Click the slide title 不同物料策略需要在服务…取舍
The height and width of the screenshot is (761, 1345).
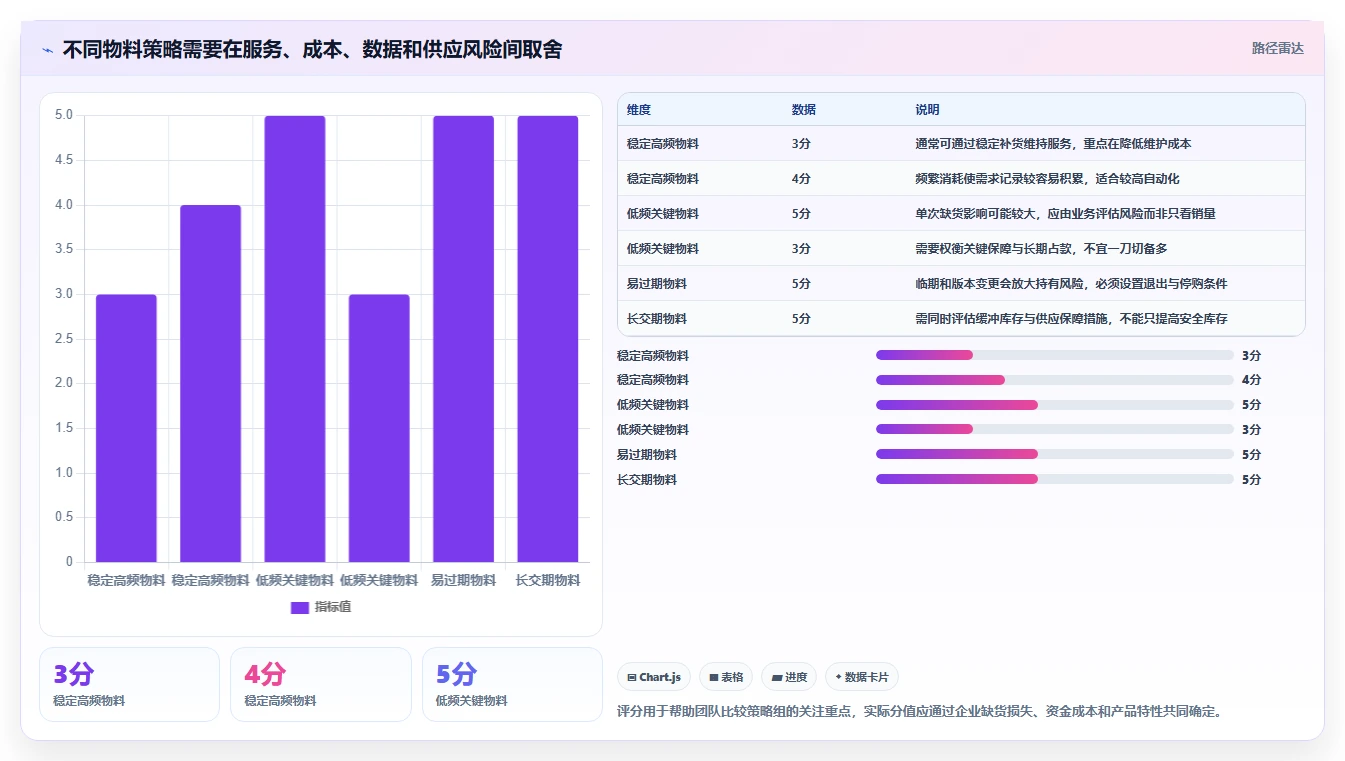click(312, 50)
